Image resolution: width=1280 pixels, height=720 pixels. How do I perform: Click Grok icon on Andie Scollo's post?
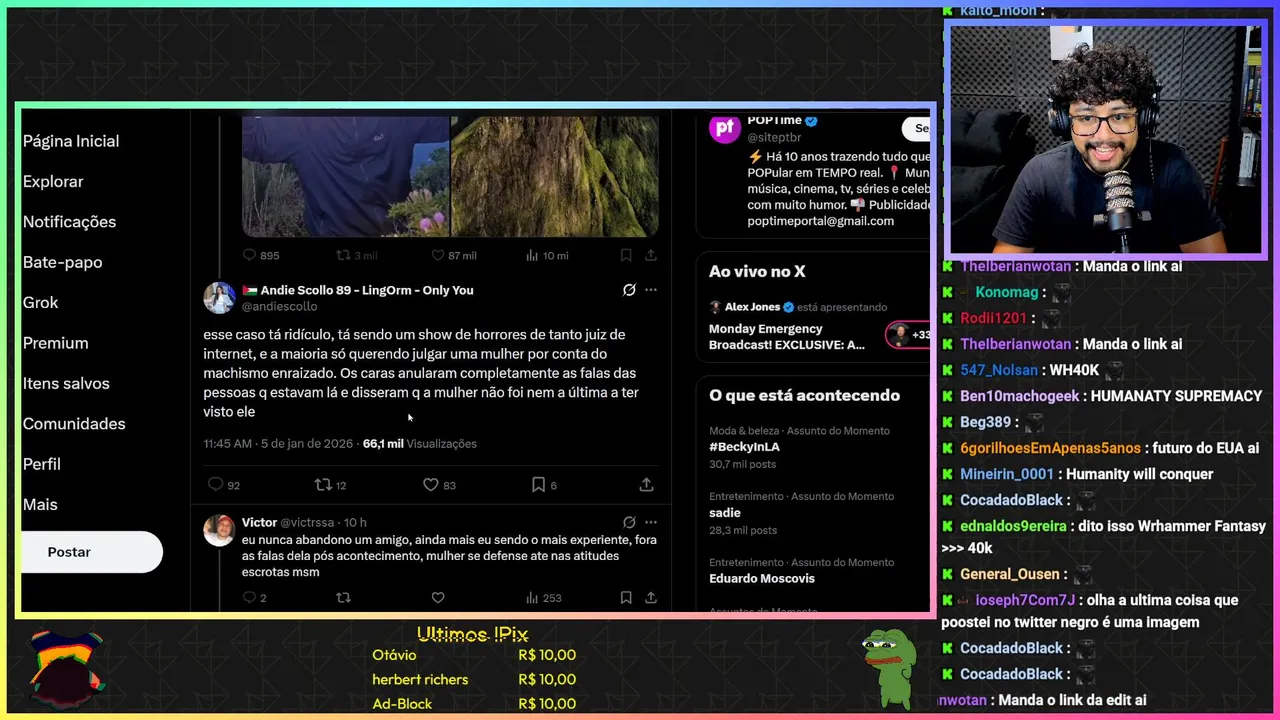629,290
